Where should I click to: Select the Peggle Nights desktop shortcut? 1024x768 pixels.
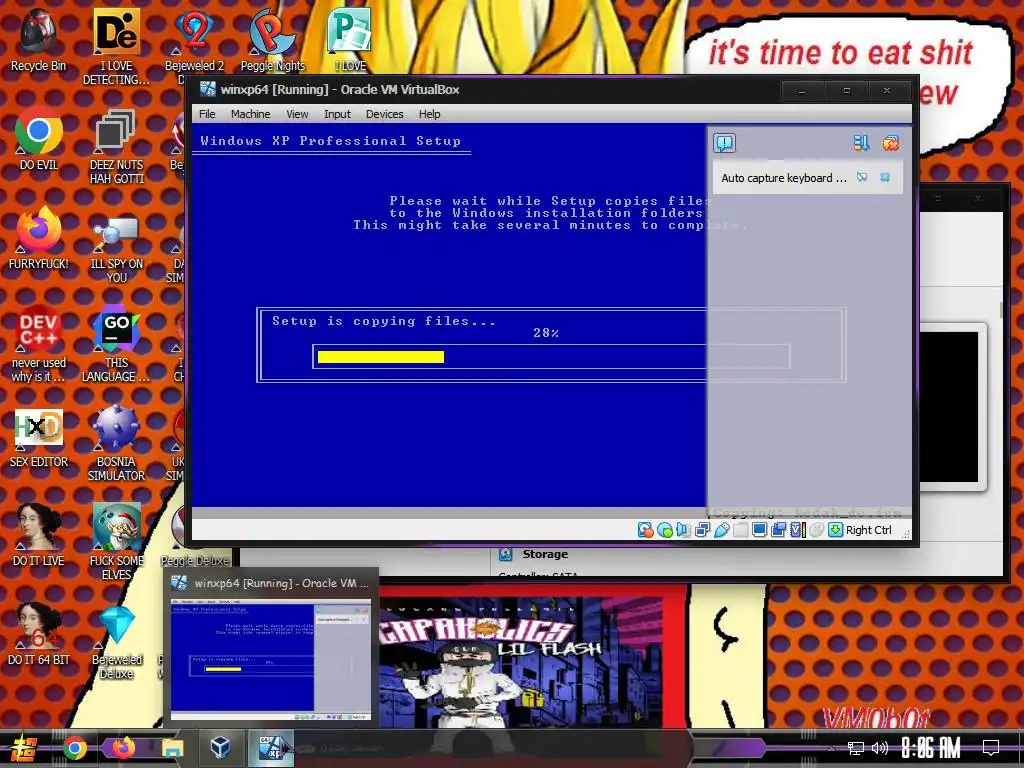click(272, 40)
